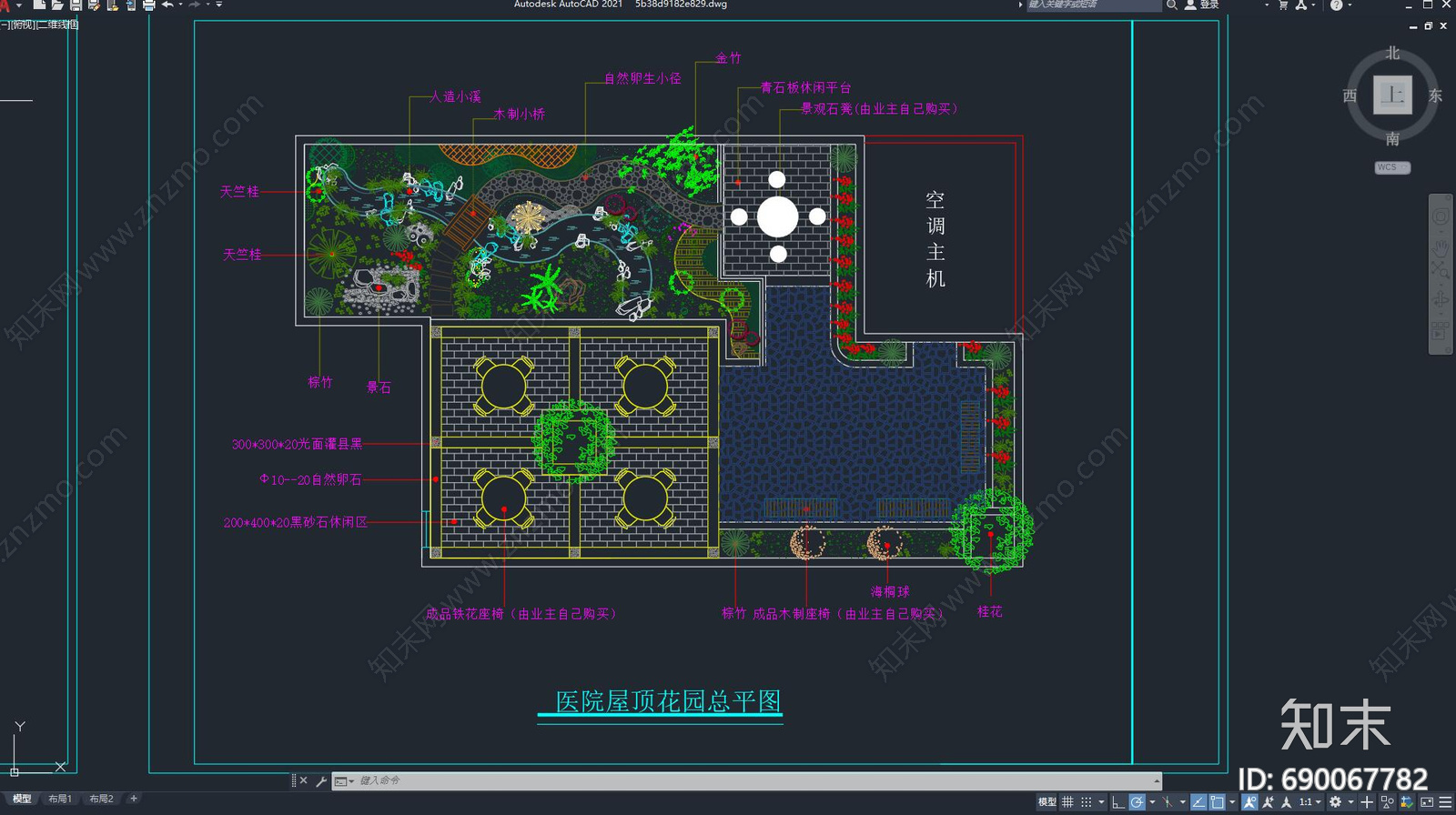Click the ViewCube top face
The width and height of the screenshot is (1456, 815).
[x=1392, y=95]
